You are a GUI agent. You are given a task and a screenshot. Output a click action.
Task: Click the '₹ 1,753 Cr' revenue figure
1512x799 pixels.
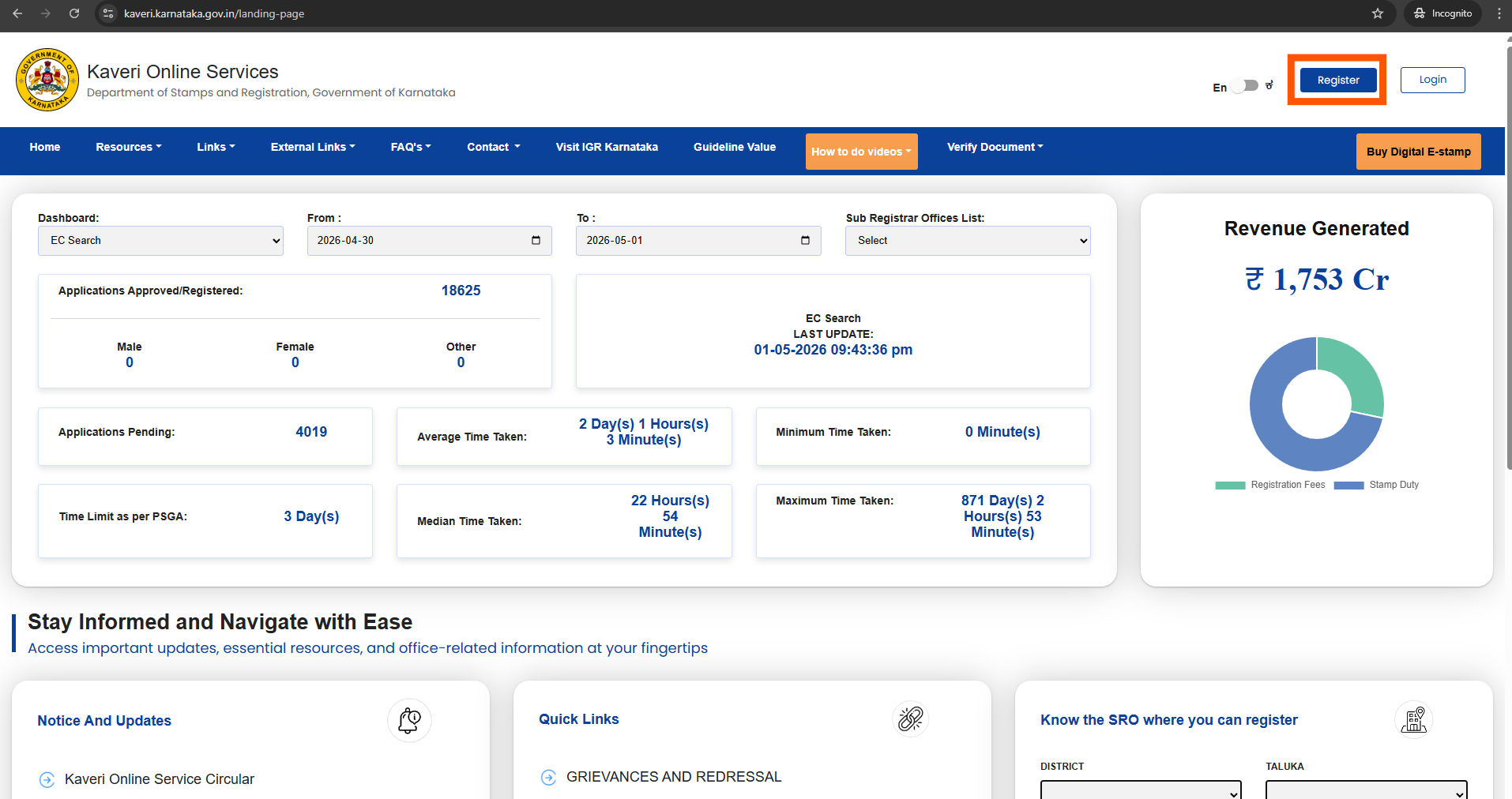click(x=1316, y=279)
